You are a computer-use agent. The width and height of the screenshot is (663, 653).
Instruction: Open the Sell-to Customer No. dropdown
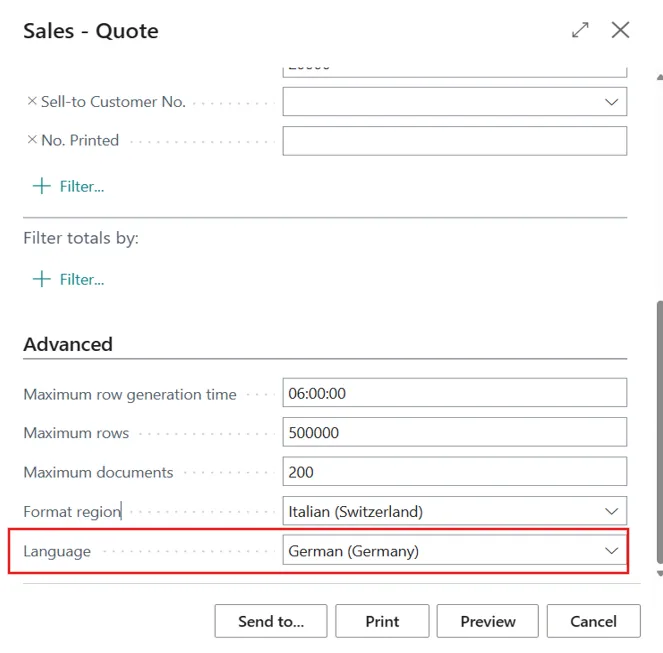point(611,102)
